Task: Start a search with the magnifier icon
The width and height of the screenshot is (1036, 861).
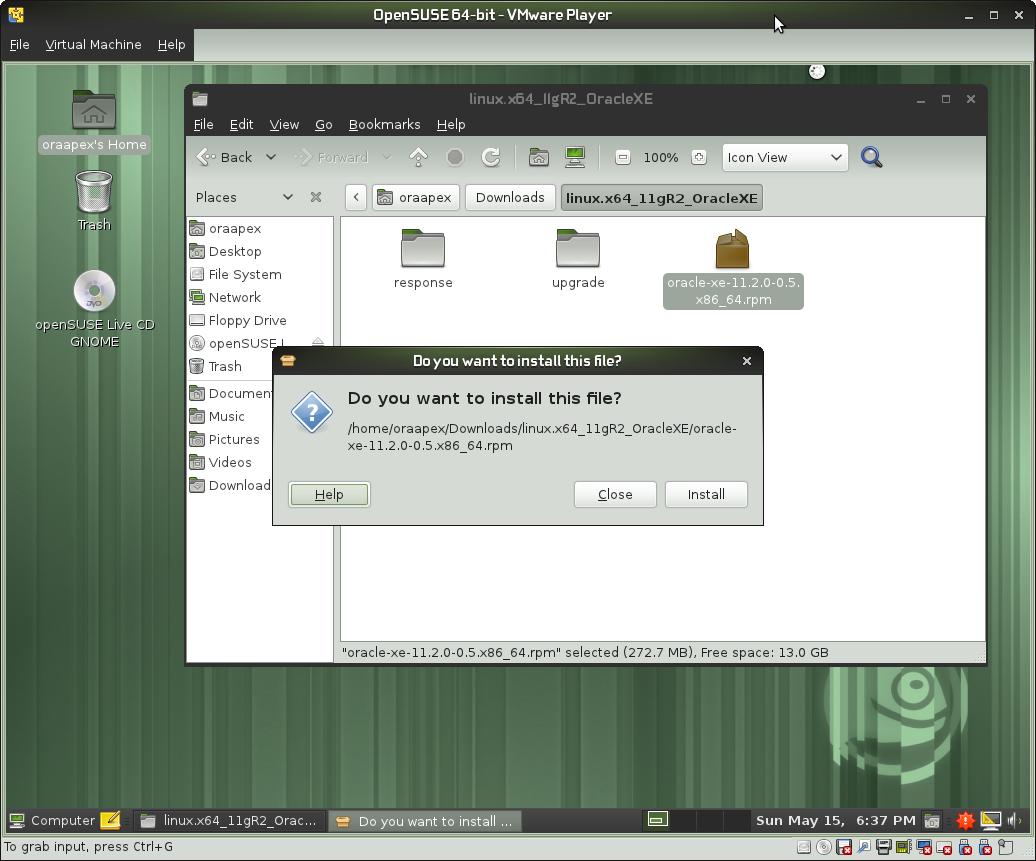Action: 870,157
